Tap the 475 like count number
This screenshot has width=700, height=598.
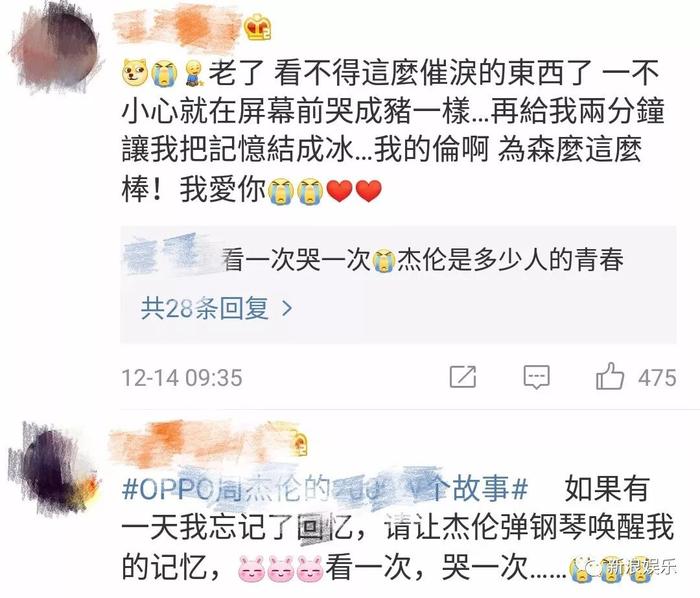coord(657,378)
